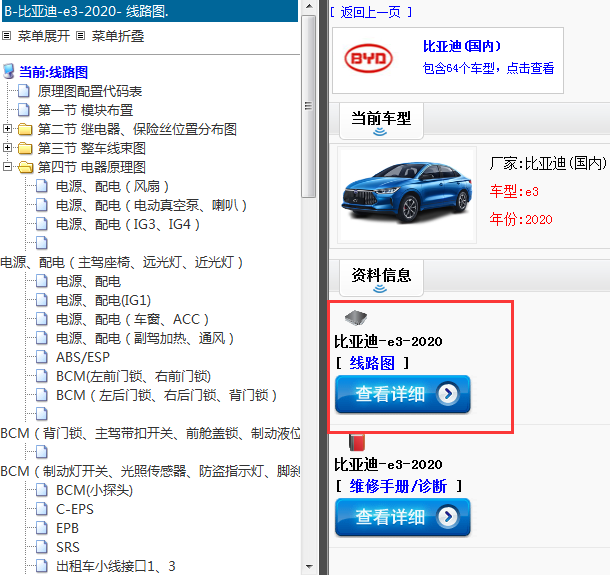Select the 资料信息 tab

[381, 278]
